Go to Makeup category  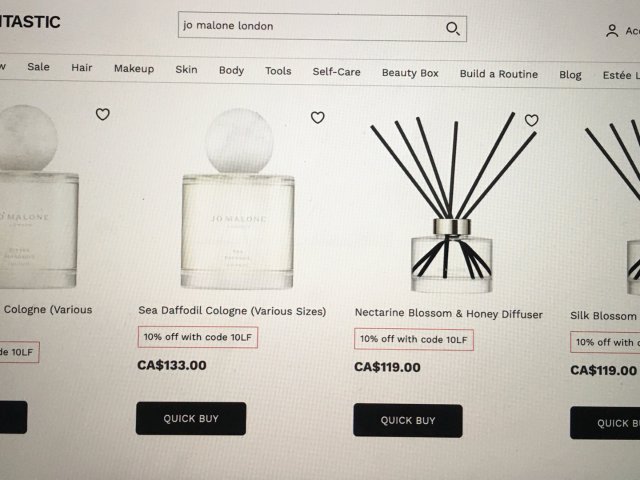(134, 69)
